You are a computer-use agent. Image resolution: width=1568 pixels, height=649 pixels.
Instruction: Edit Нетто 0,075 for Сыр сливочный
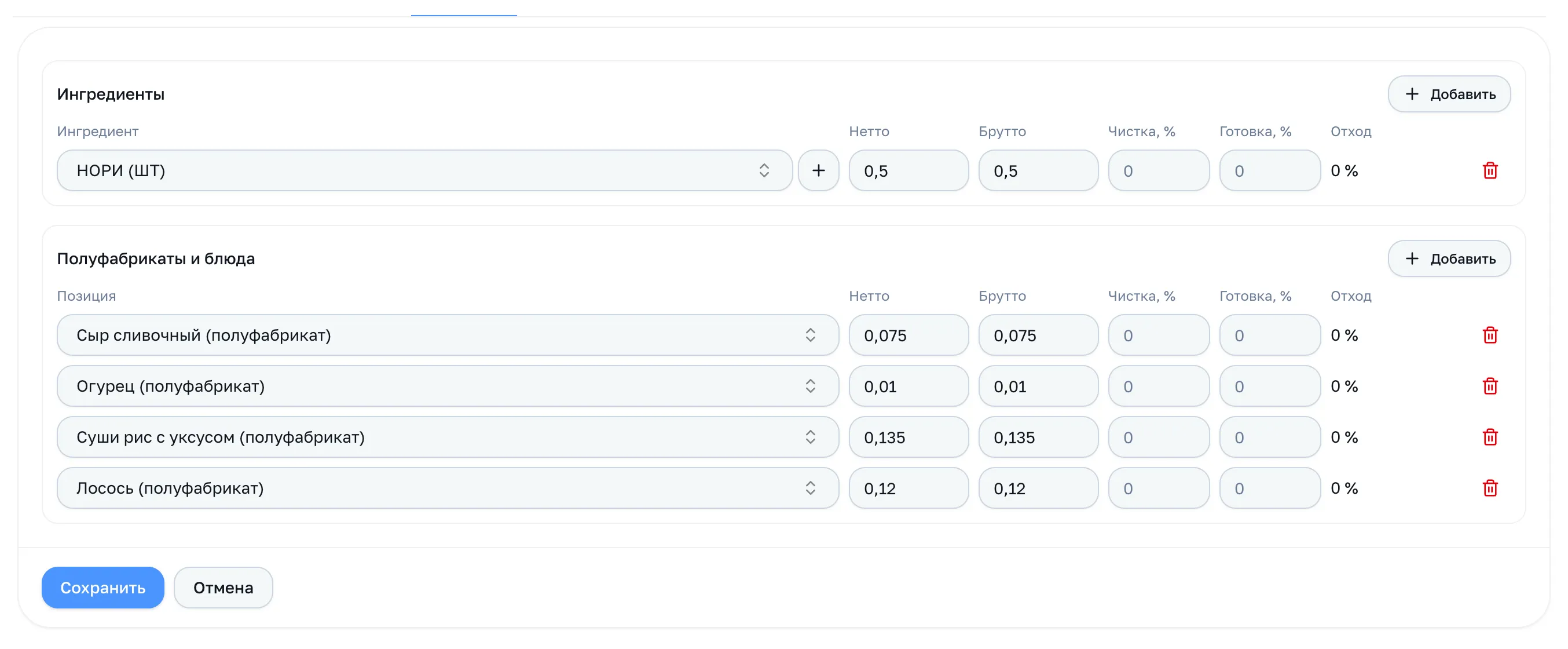pos(908,335)
